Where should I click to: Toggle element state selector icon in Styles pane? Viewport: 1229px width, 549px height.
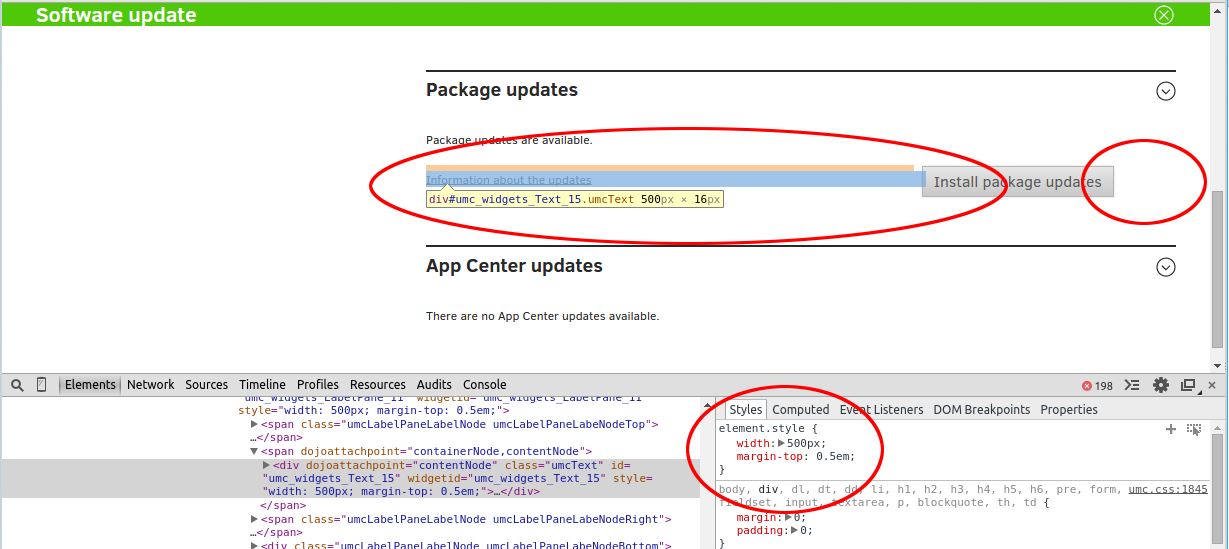(x=1194, y=429)
